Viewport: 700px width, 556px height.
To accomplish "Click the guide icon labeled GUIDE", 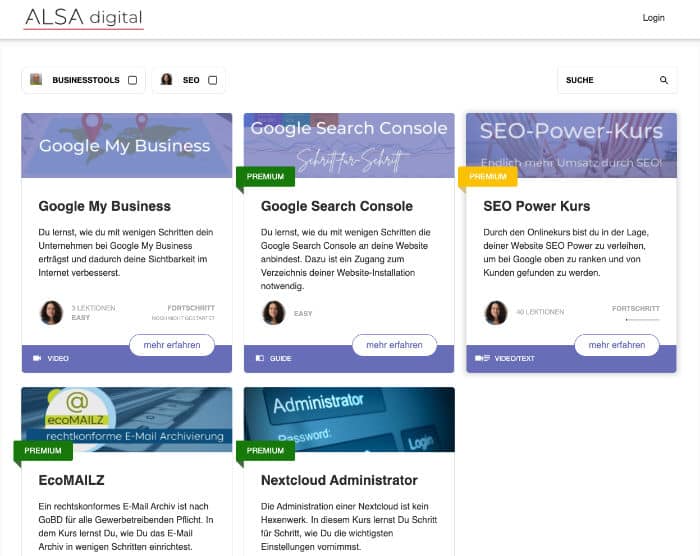I will click(x=260, y=358).
